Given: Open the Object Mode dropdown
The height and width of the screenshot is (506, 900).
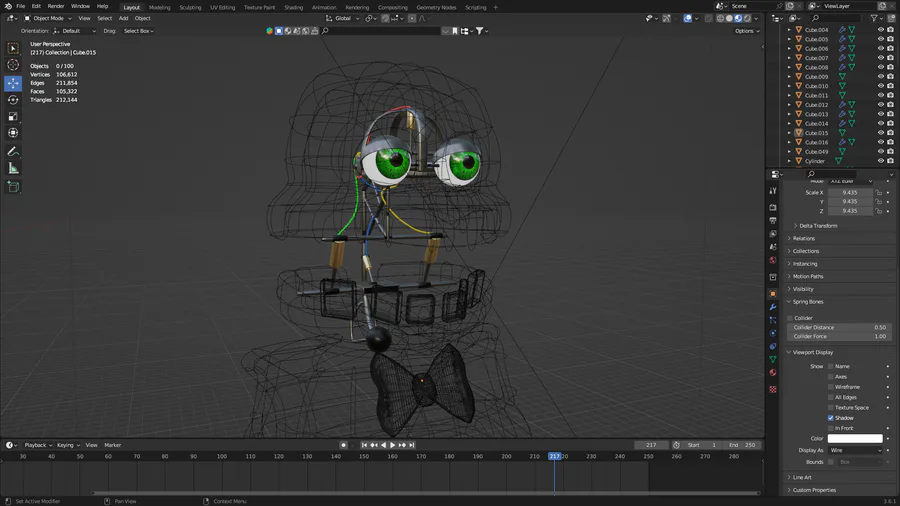Looking at the screenshot, I should (x=48, y=18).
